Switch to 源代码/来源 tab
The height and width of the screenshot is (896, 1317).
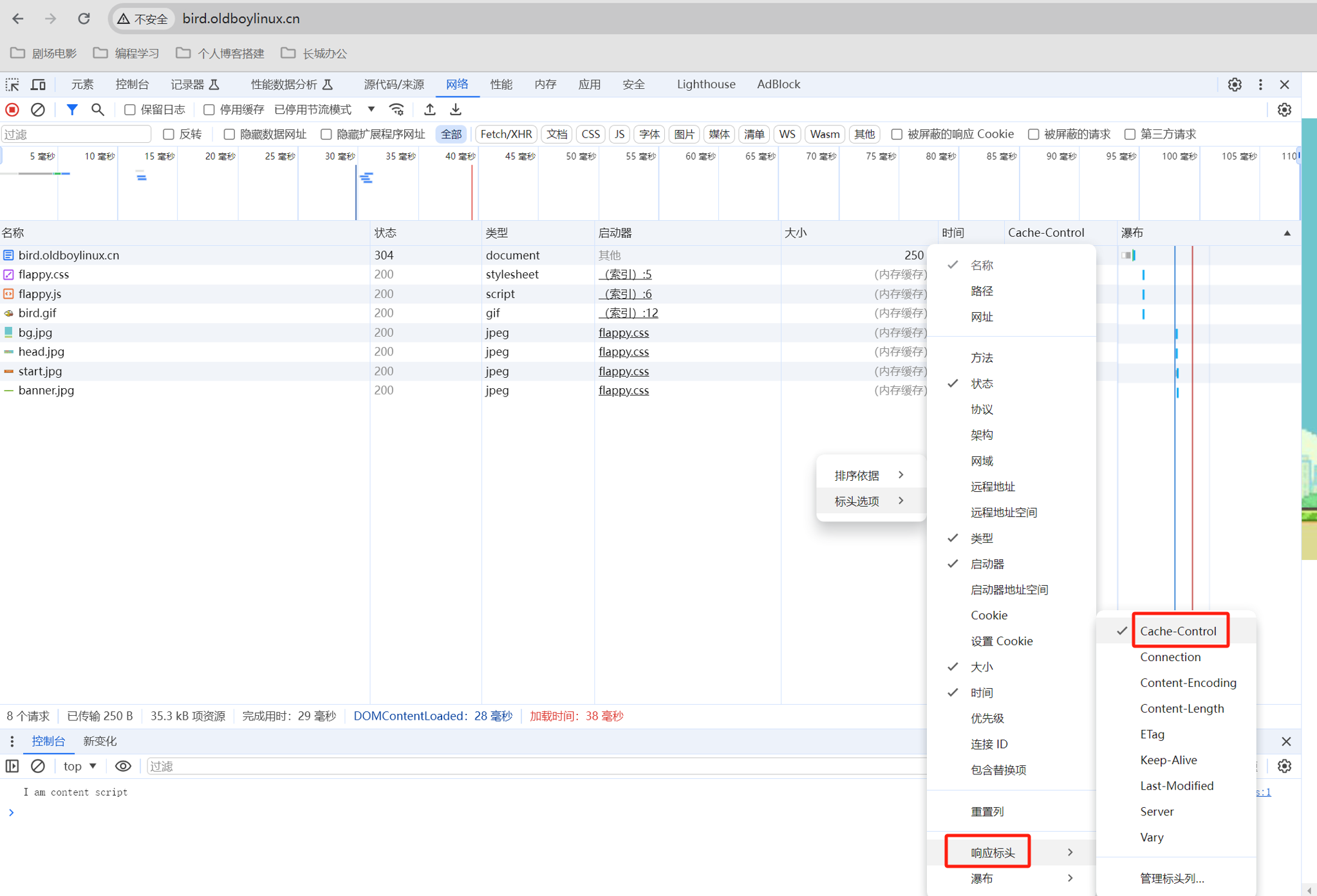tap(394, 84)
